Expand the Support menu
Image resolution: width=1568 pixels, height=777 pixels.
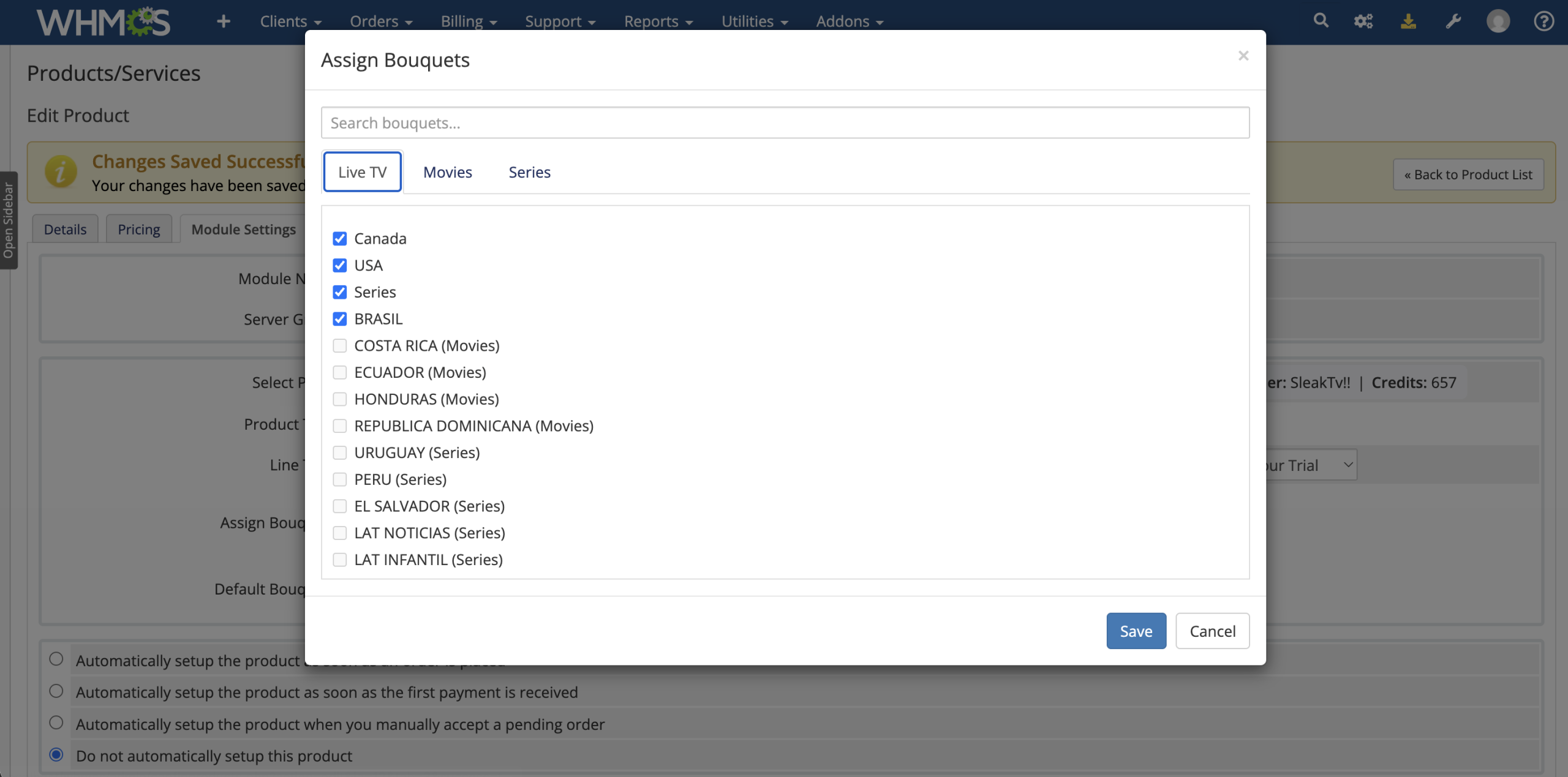tap(560, 21)
